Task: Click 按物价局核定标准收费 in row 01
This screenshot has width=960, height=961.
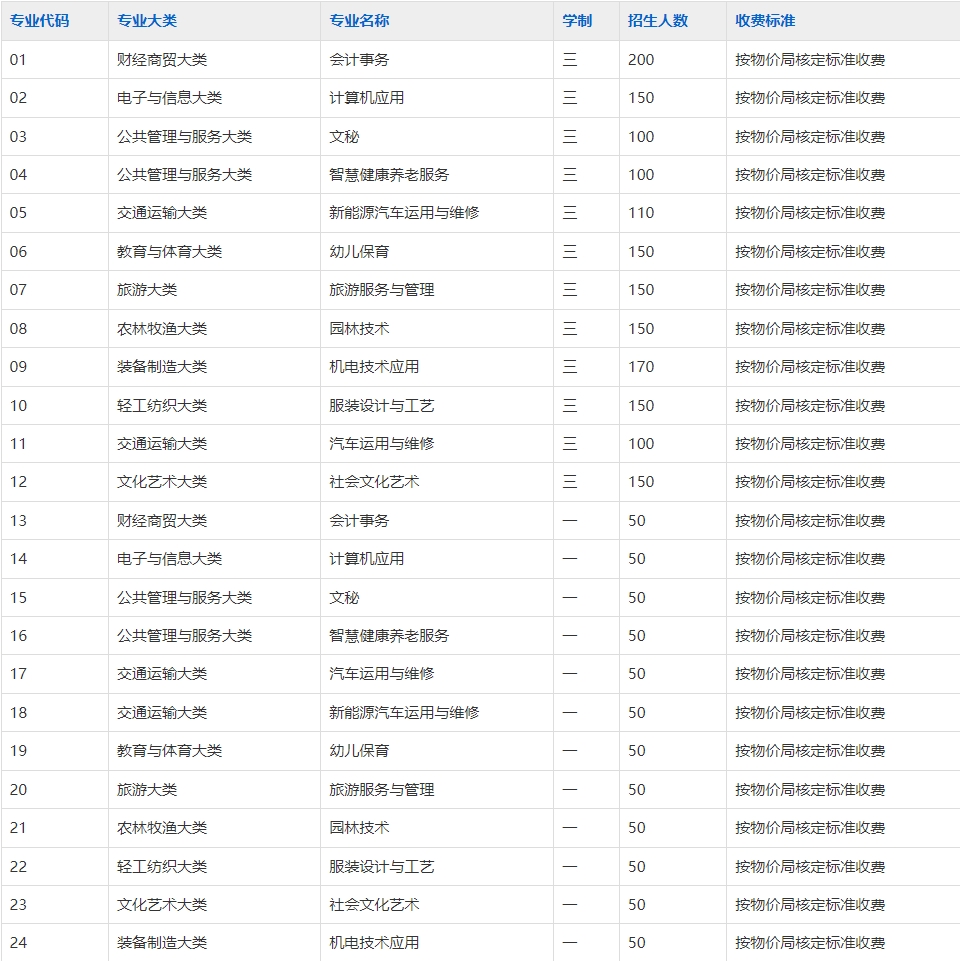Action: coord(810,60)
